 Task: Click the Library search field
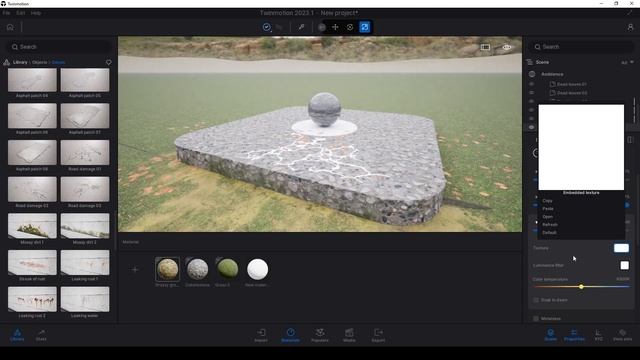click(x=60, y=47)
